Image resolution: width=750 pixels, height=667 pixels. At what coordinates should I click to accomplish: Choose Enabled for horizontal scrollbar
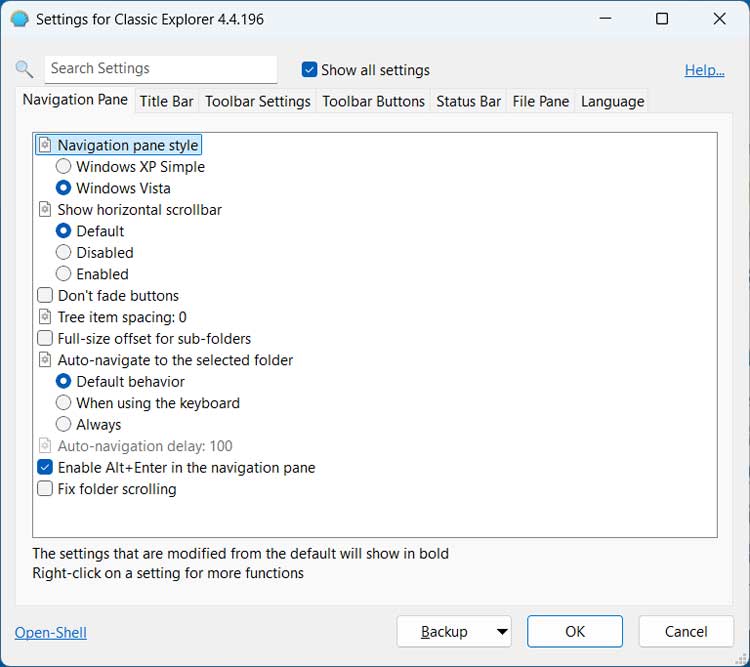click(63, 274)
